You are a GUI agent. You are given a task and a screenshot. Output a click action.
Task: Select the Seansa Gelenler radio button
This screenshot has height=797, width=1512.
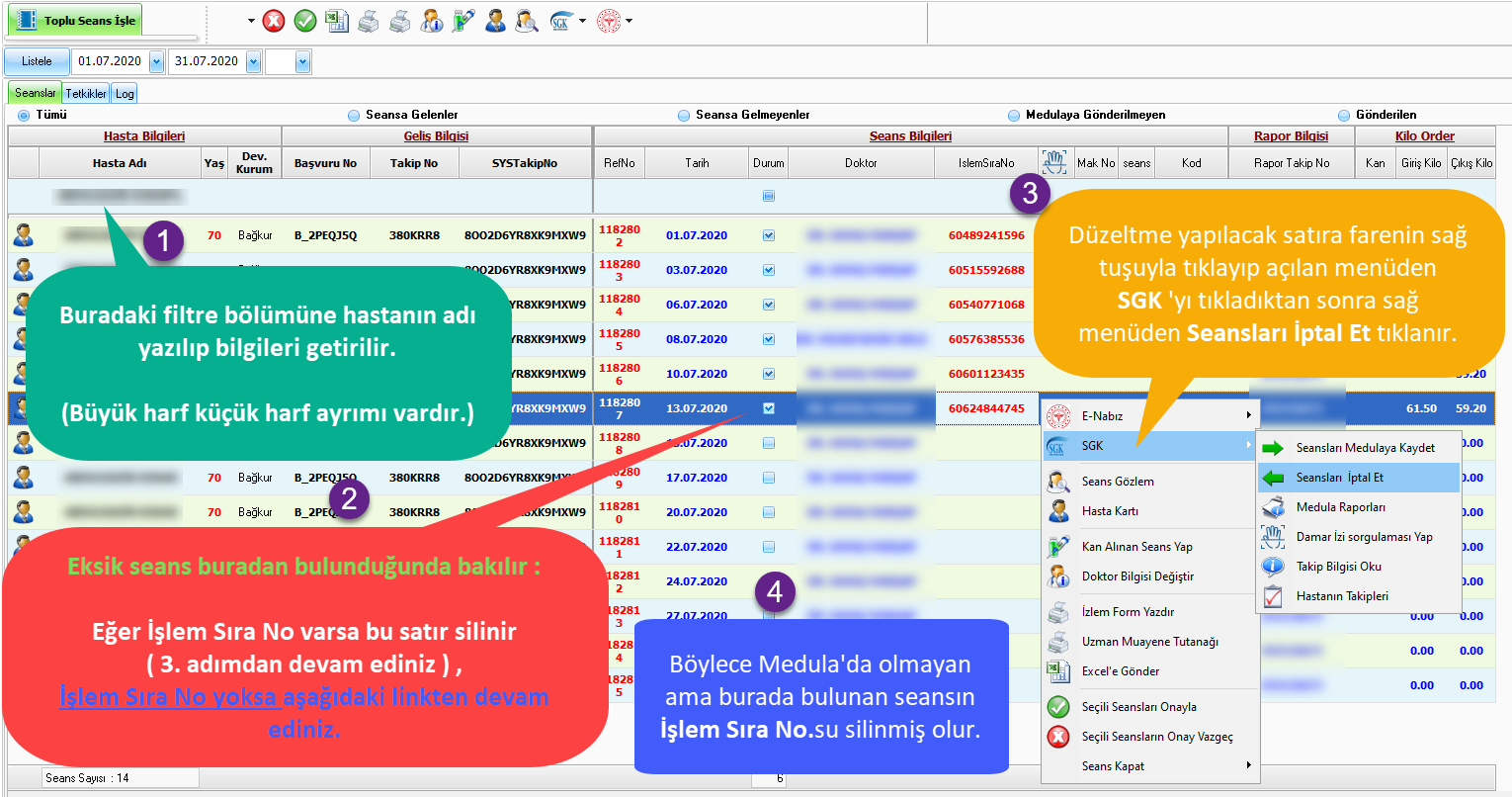[x=354, y=115]
